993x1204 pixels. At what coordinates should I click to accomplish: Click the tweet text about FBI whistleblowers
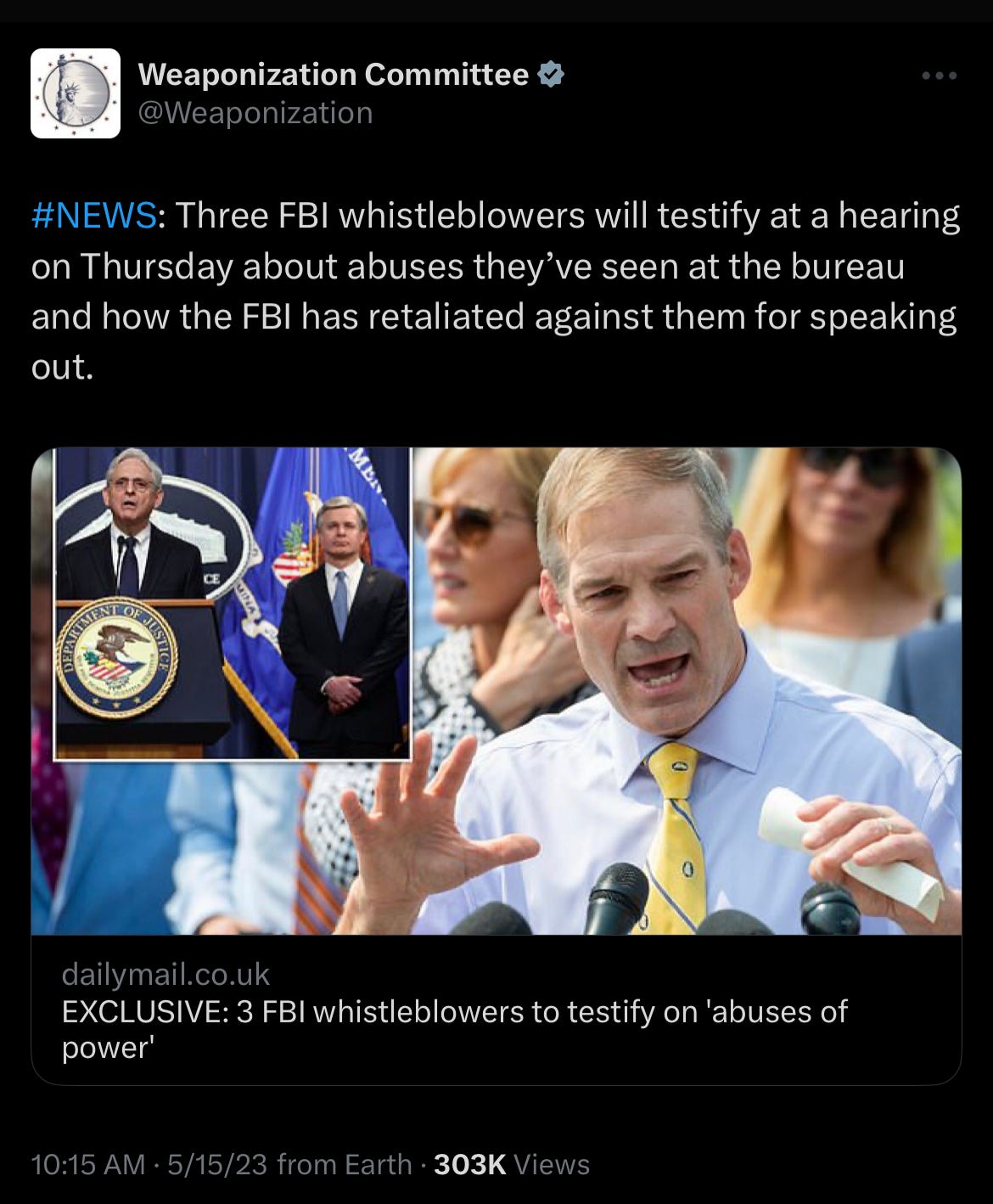click(496, 291)
